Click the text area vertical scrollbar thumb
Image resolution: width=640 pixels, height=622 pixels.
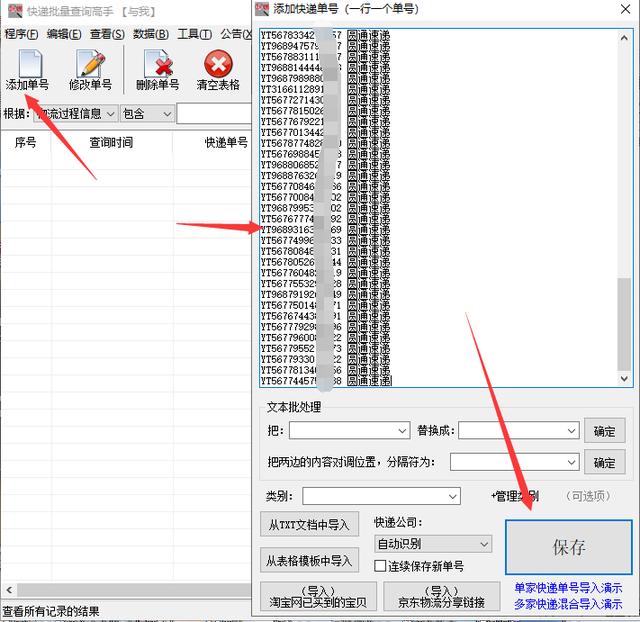(624, 324)
